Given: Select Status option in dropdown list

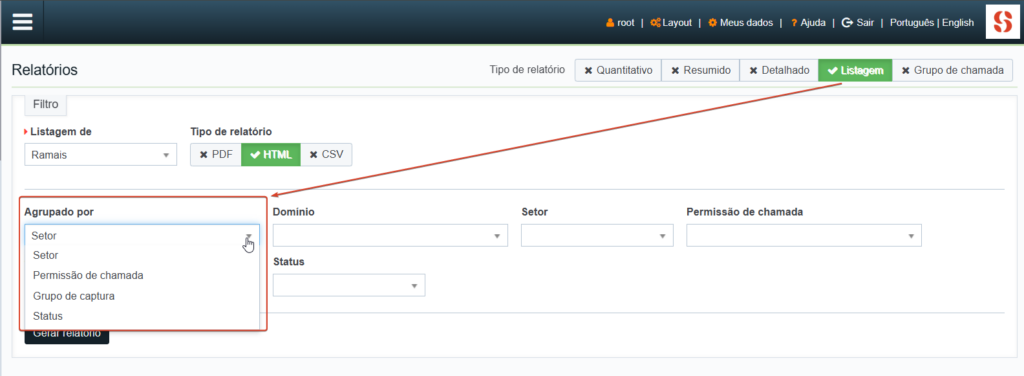Looking at the screenshot, I should click(142, 316).
